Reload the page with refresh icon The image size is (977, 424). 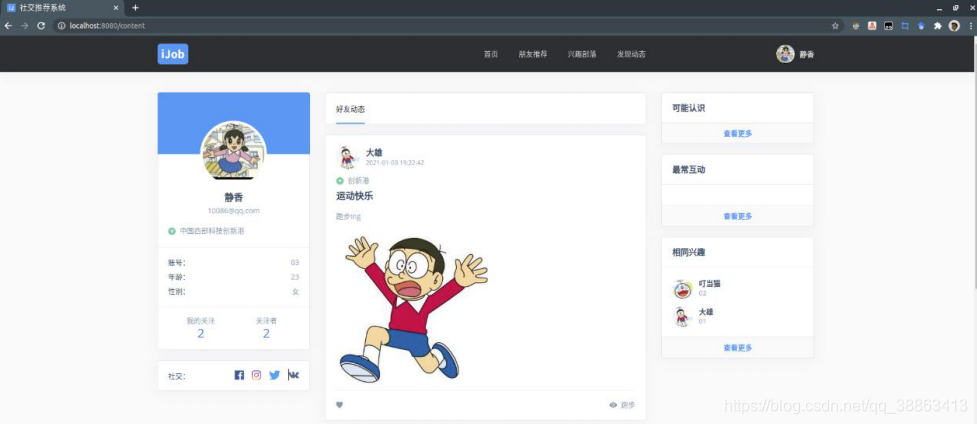pyautogui.click(x=41, y=26)
